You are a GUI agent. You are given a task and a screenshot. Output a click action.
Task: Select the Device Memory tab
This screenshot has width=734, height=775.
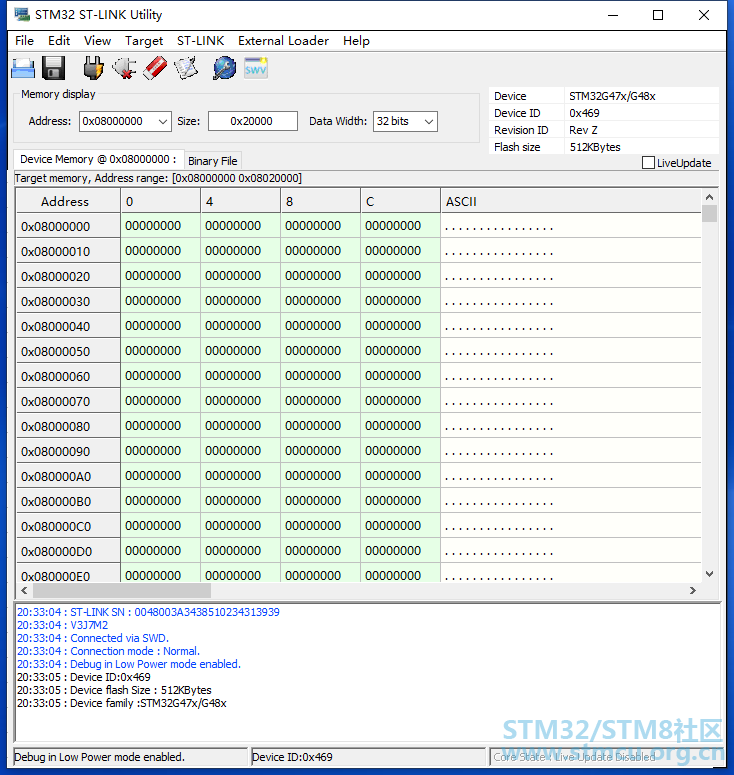98,159
